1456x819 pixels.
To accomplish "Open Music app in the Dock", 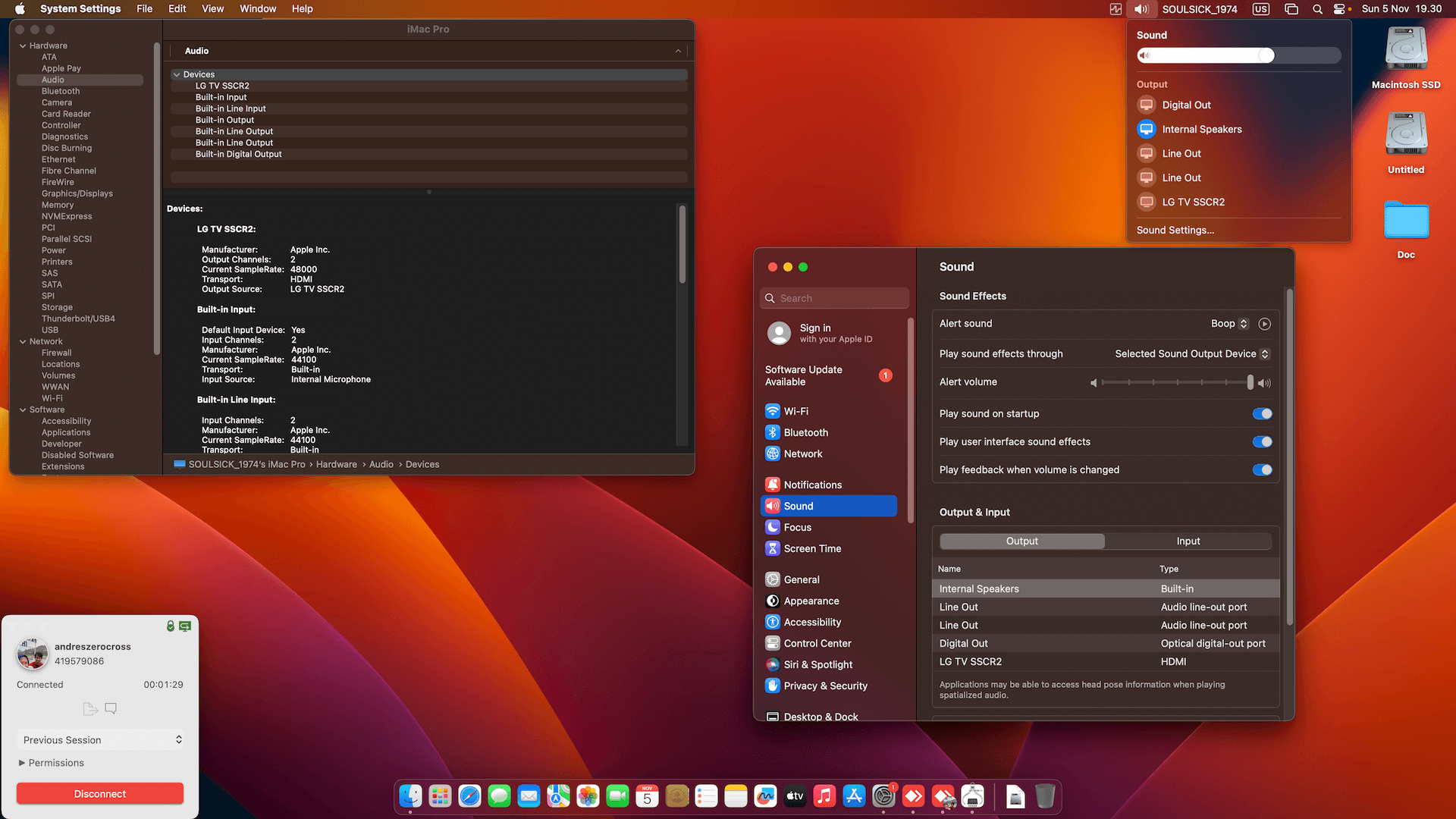I will [x=824, y=796].
